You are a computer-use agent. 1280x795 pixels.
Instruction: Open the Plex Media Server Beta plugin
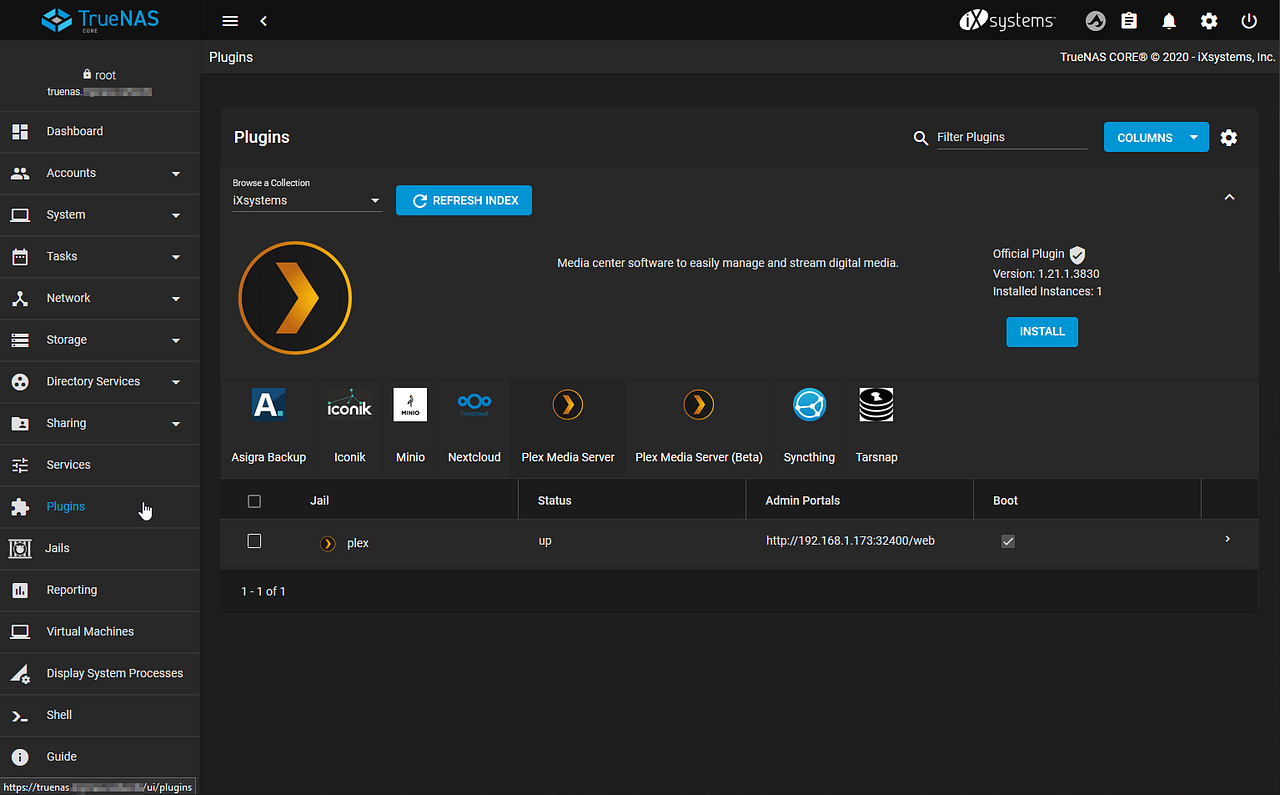698,405
